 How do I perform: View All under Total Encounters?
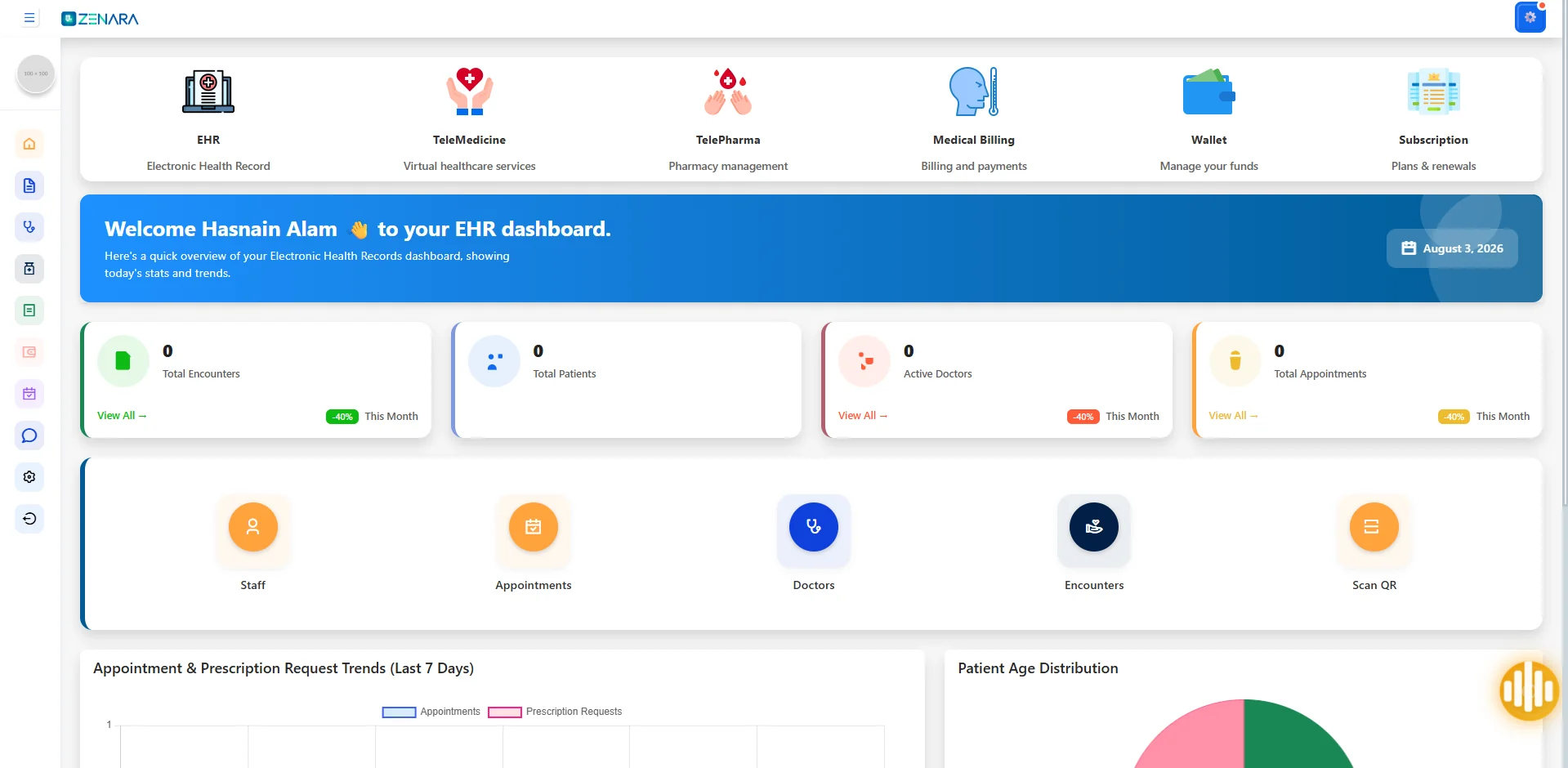pos(122,415)
